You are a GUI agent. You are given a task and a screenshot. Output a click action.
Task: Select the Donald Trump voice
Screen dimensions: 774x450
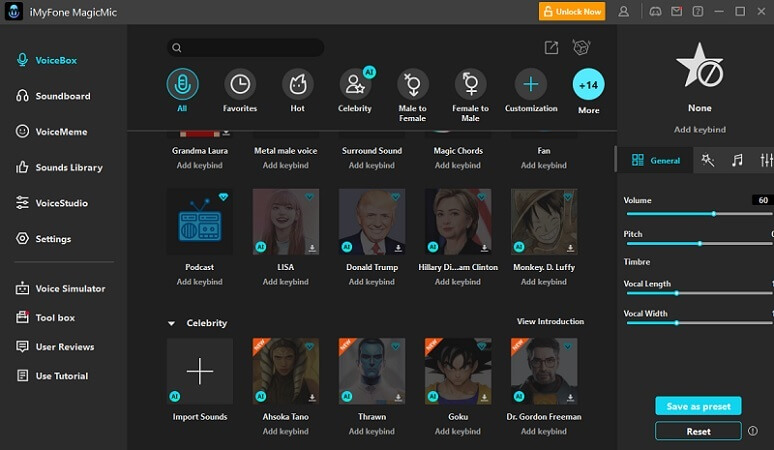[372, 222]
